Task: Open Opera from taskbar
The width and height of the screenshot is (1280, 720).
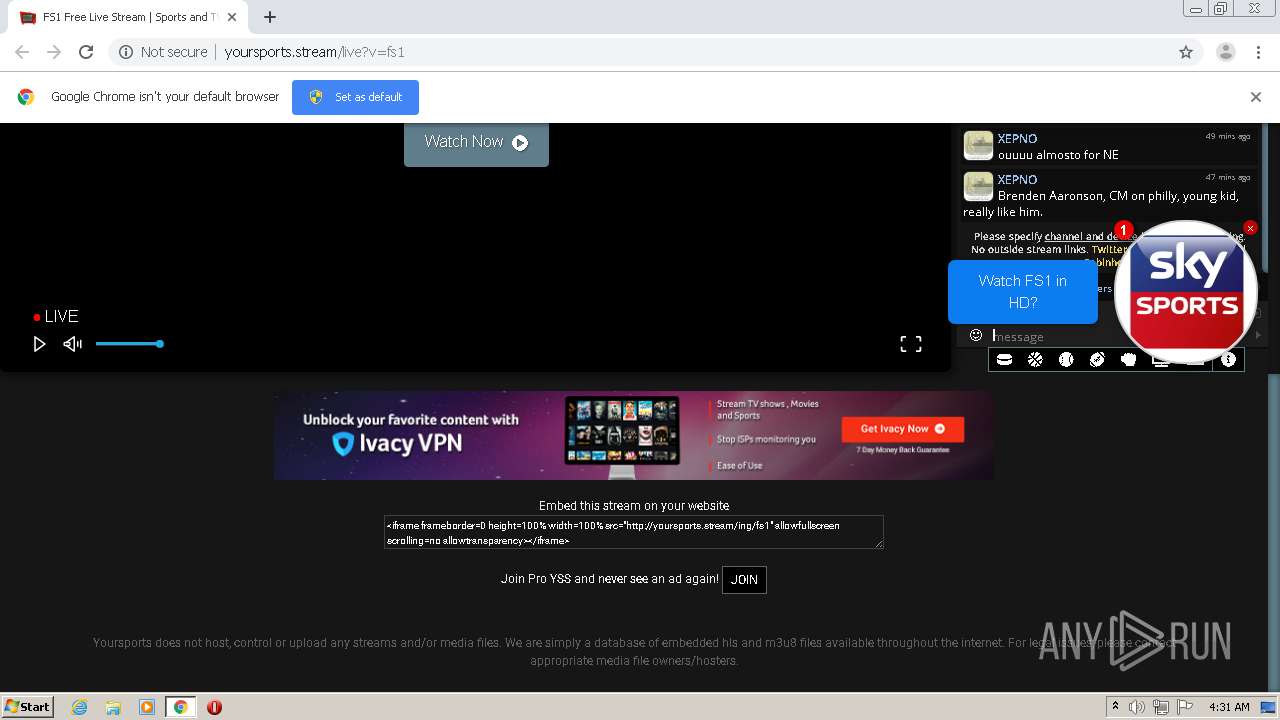Action: [x=214, y=707]
